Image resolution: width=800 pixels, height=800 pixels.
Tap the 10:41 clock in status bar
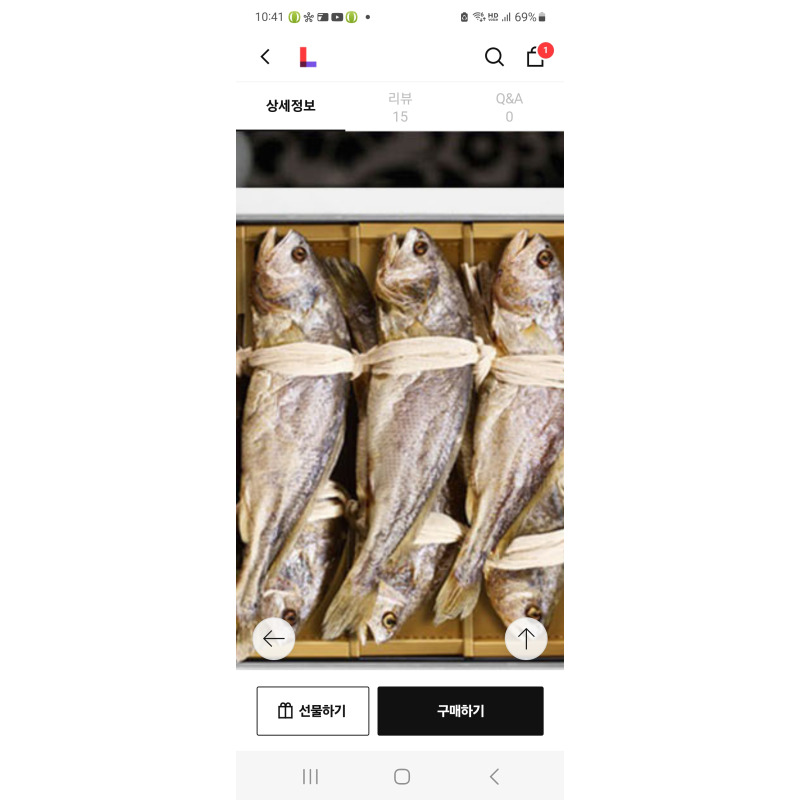point(269,17)
